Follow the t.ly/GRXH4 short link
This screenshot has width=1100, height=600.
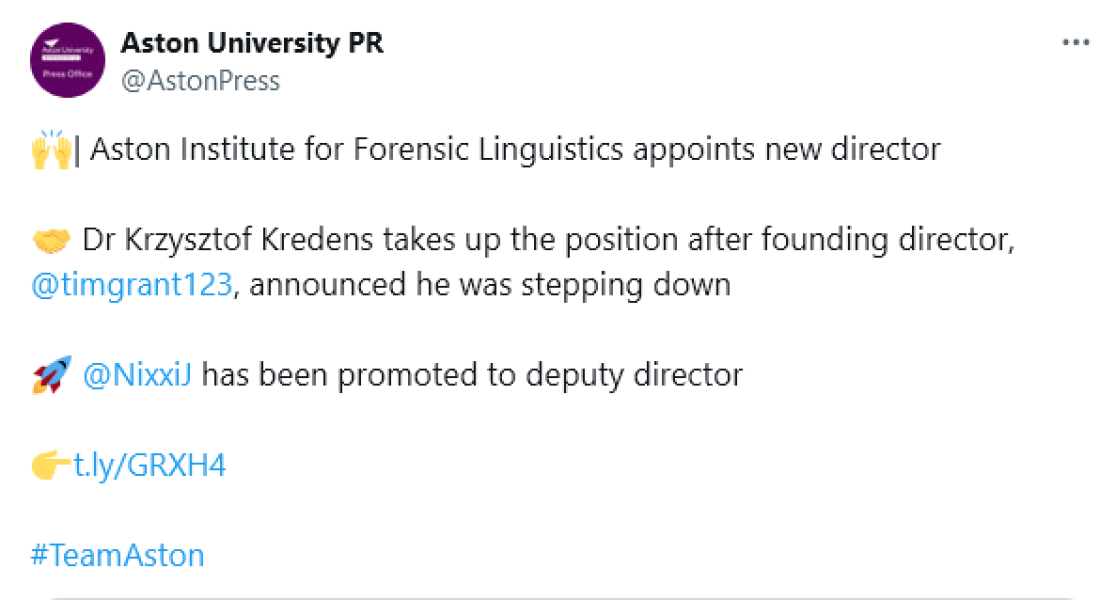coord(150,465)
